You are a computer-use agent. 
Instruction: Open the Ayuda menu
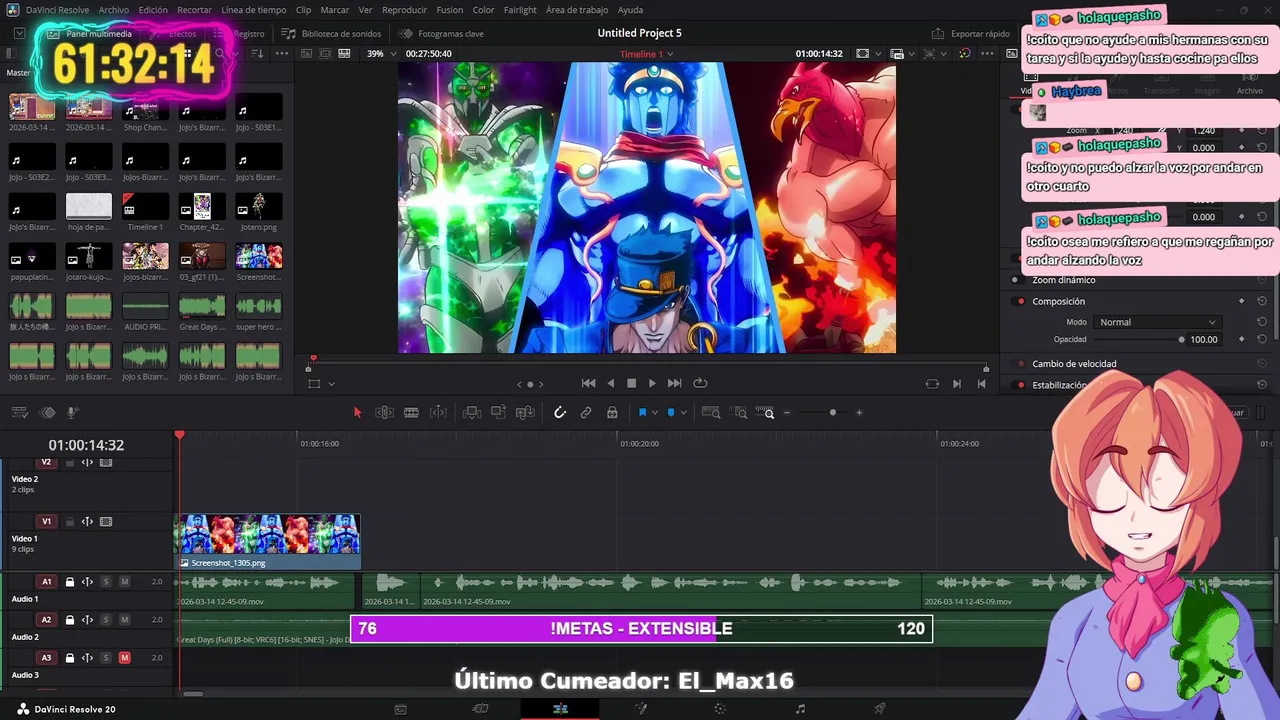click(x=630, y=10)
